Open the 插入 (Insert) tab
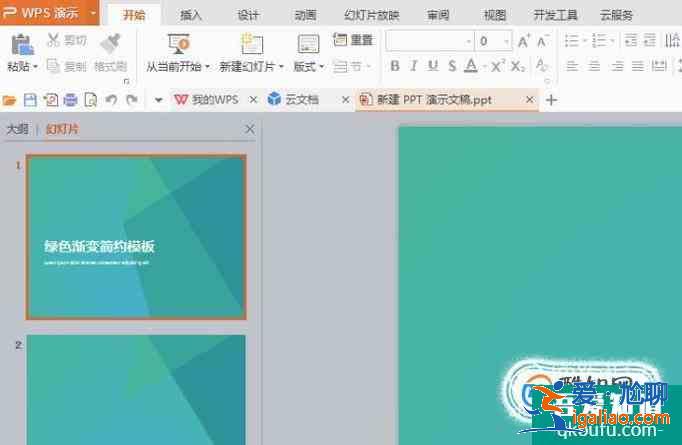 191,15
